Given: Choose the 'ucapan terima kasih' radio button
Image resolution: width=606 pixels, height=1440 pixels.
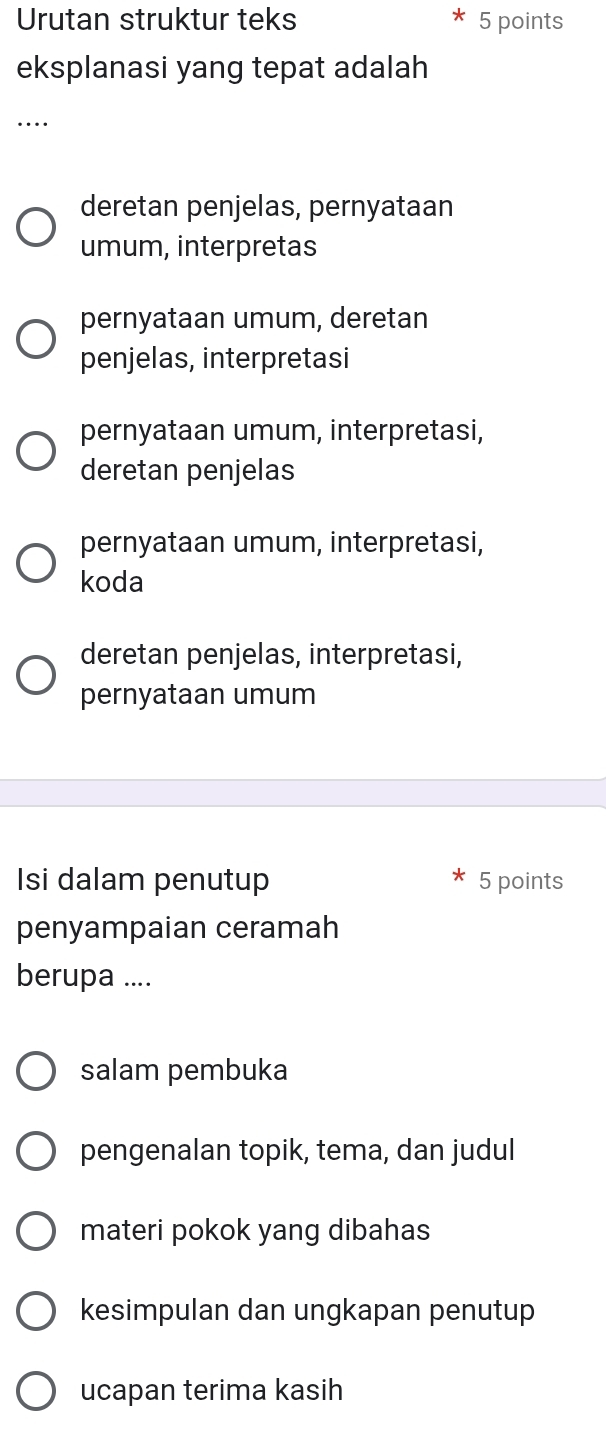Looking at the screenshot, I should [x=36, y=1391].
